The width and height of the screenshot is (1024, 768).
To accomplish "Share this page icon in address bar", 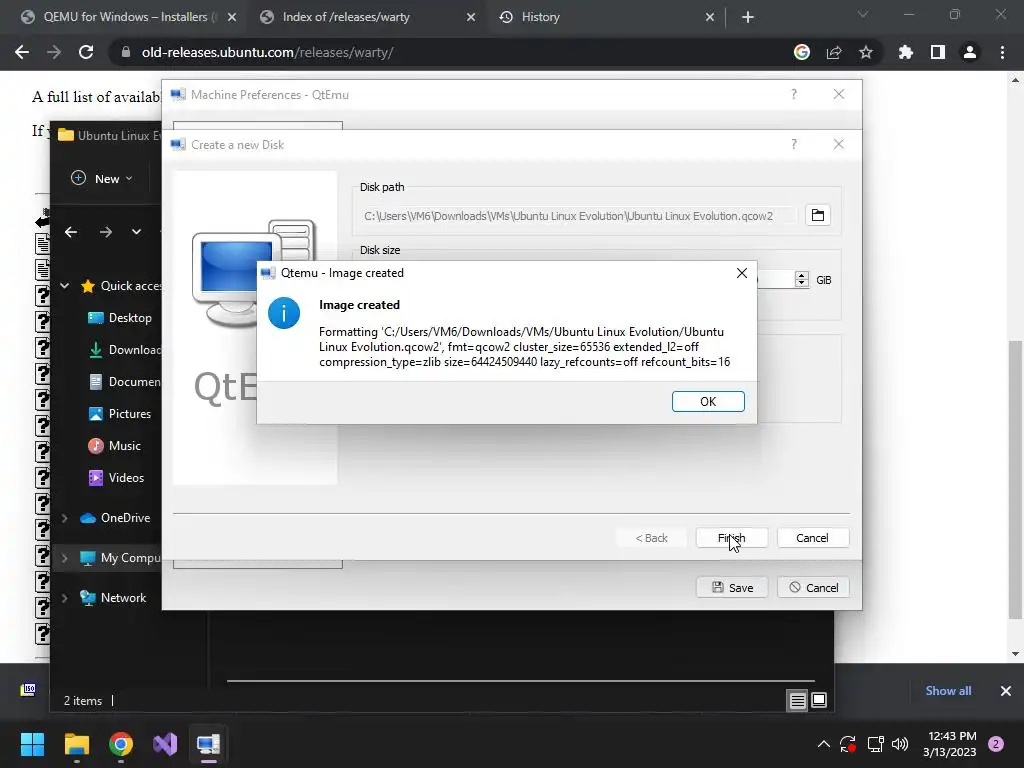I will [x=834, y=52].
